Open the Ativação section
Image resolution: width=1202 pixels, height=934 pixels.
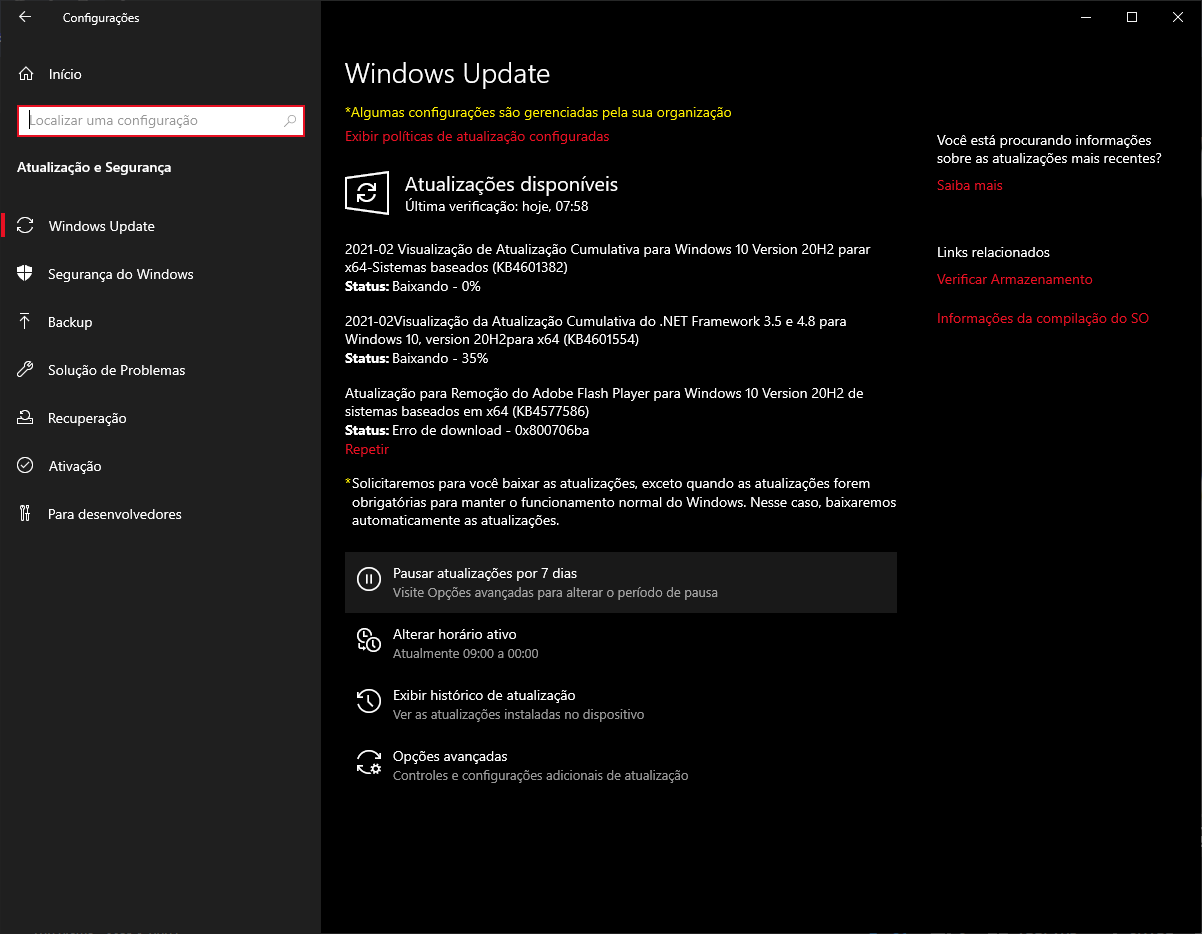(160, 466)
